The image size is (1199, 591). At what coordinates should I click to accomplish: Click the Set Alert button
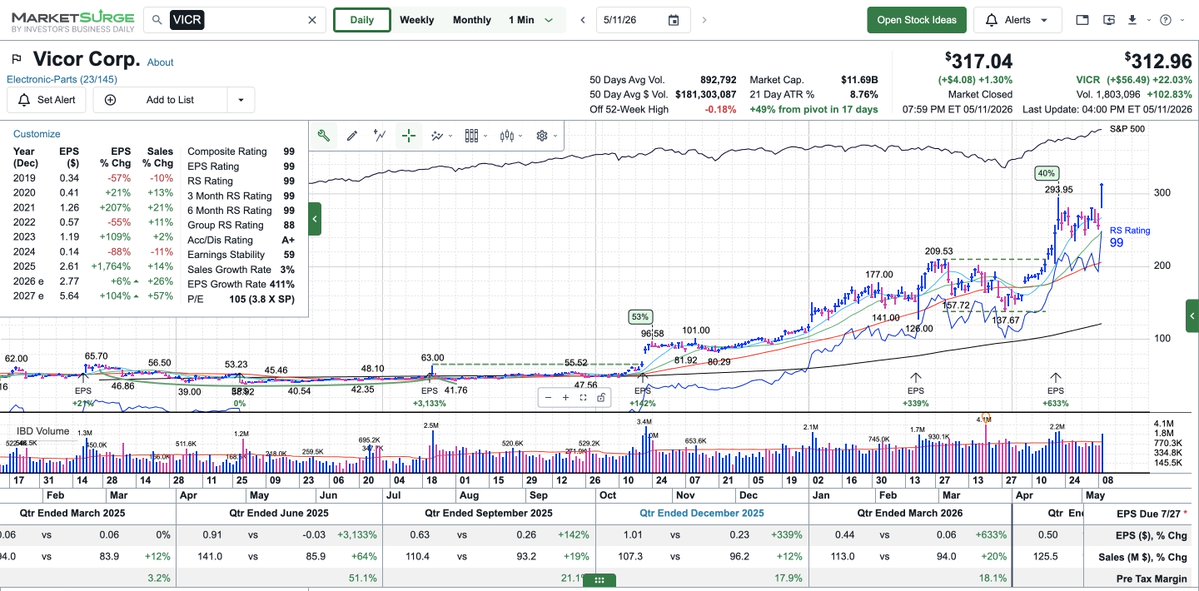pyautogui.click(x=47, y=99)
